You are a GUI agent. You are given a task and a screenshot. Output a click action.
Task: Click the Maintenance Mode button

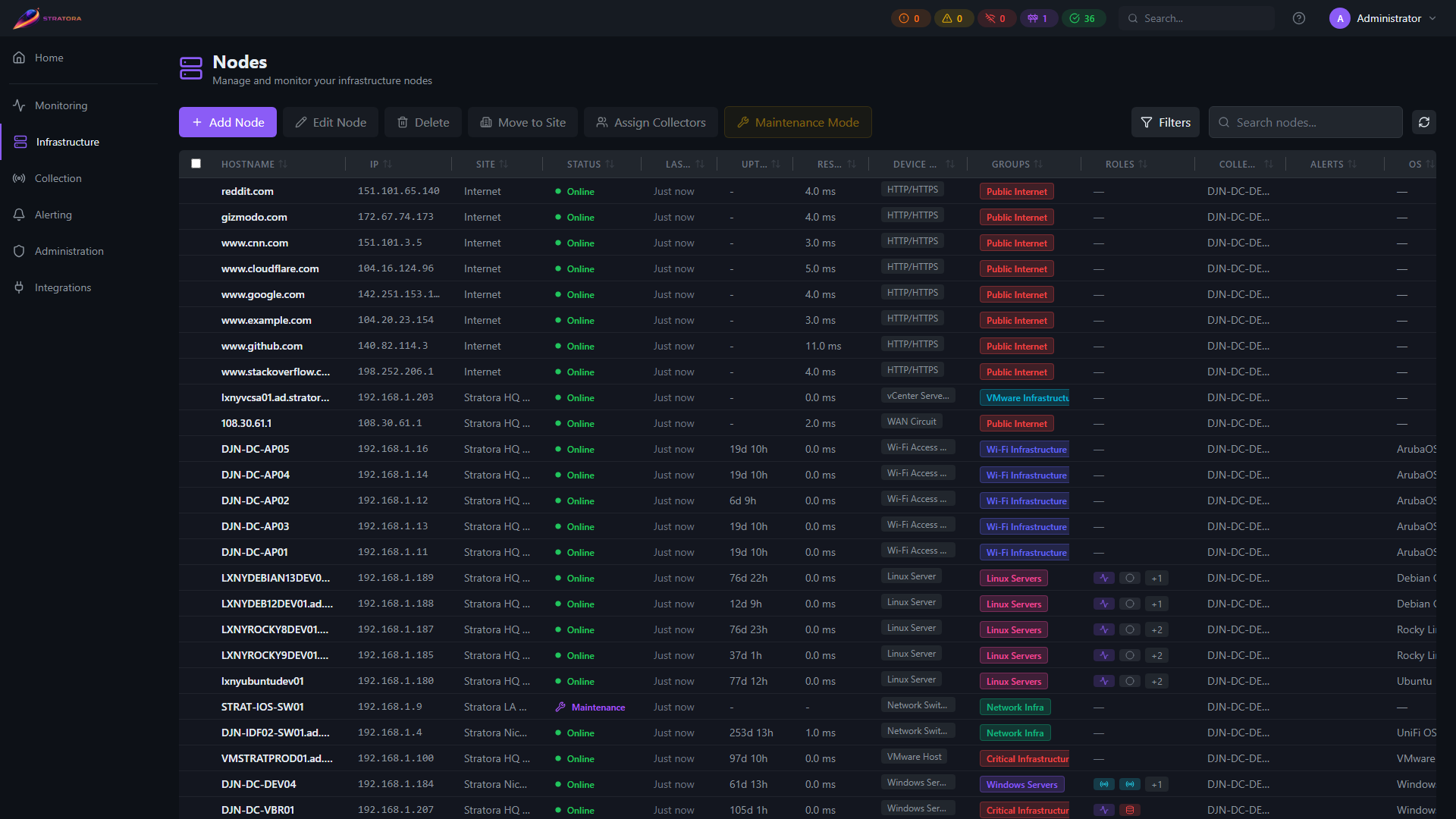coord(798,122)
